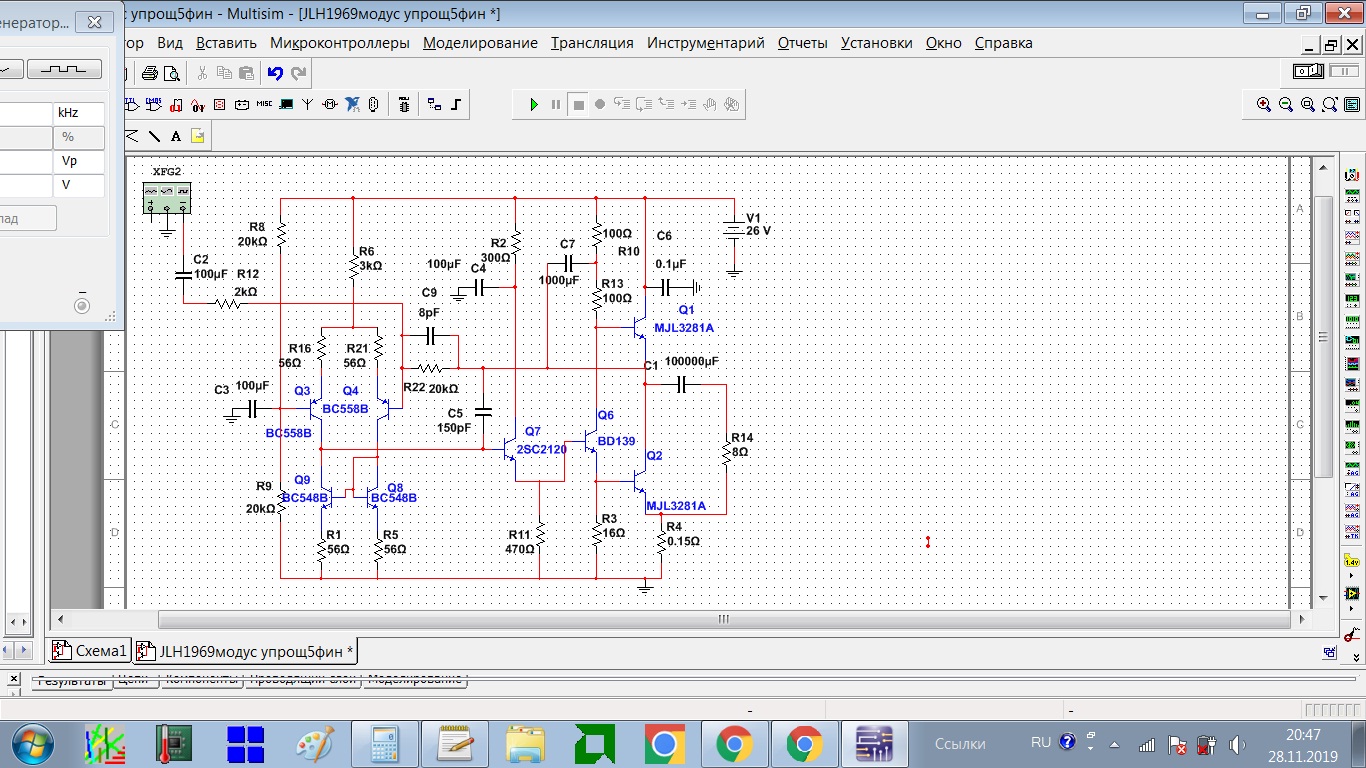Pick the multimeter instrument from instruments bar

point(1352,174)
